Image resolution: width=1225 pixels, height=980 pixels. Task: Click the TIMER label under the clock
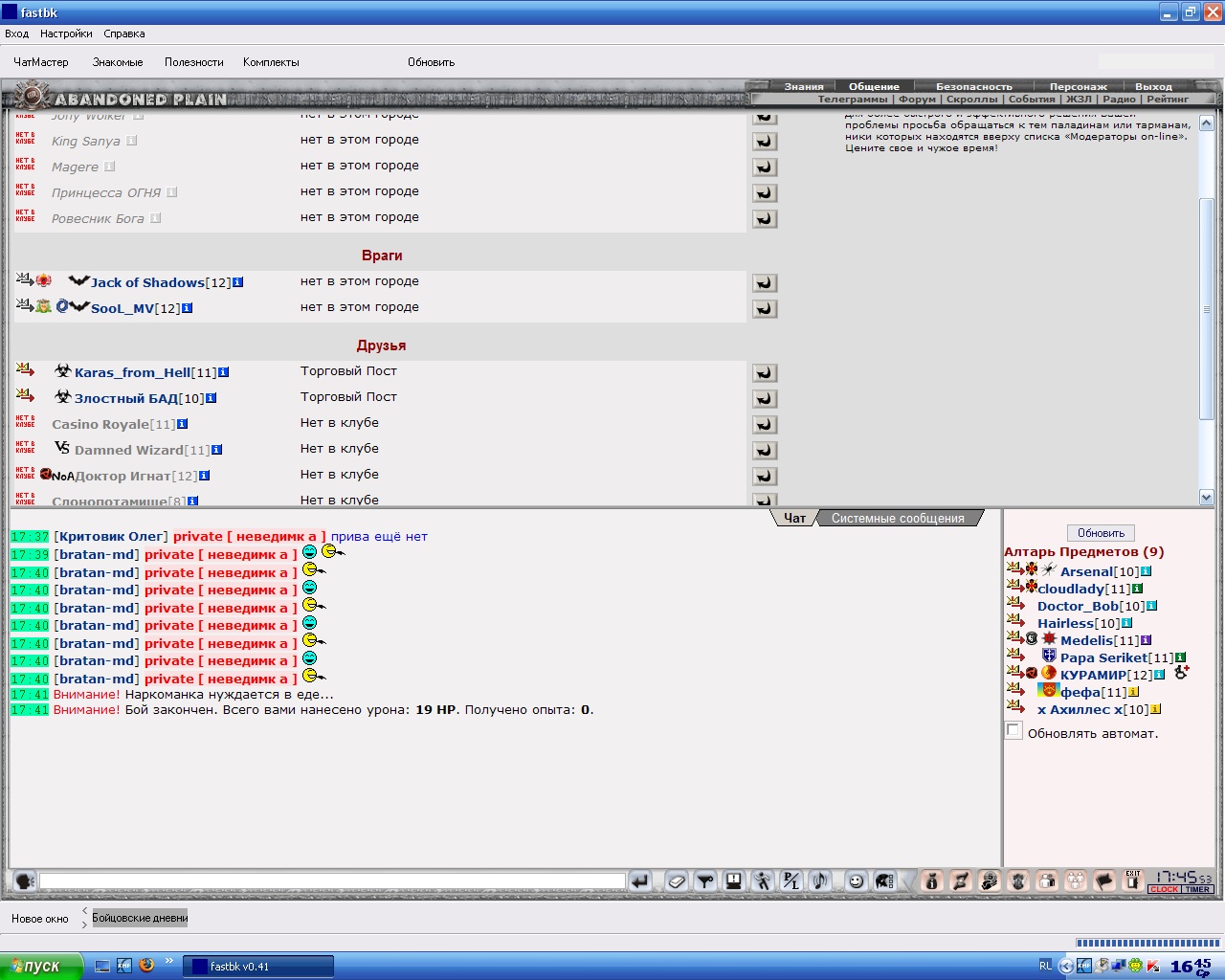pyautogui.click(x=1197, y=889)
